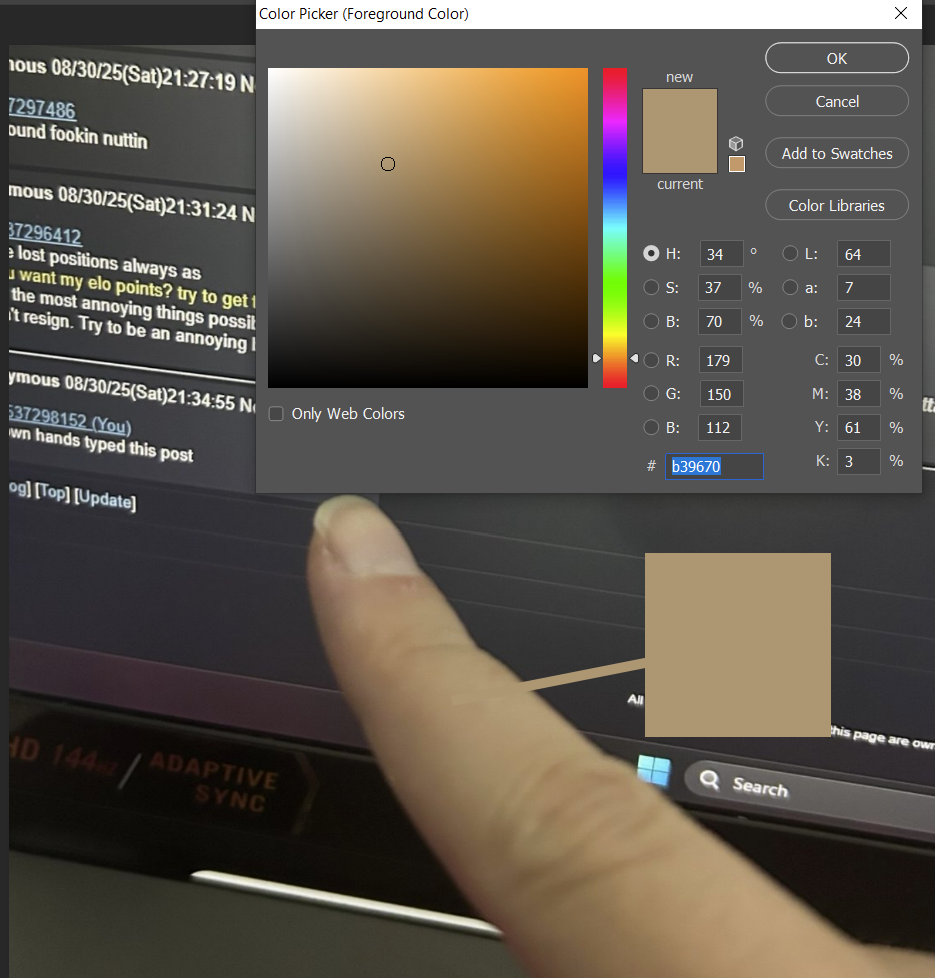Select the B brightness radio button
935x978 pixels.
pos(651,321)
